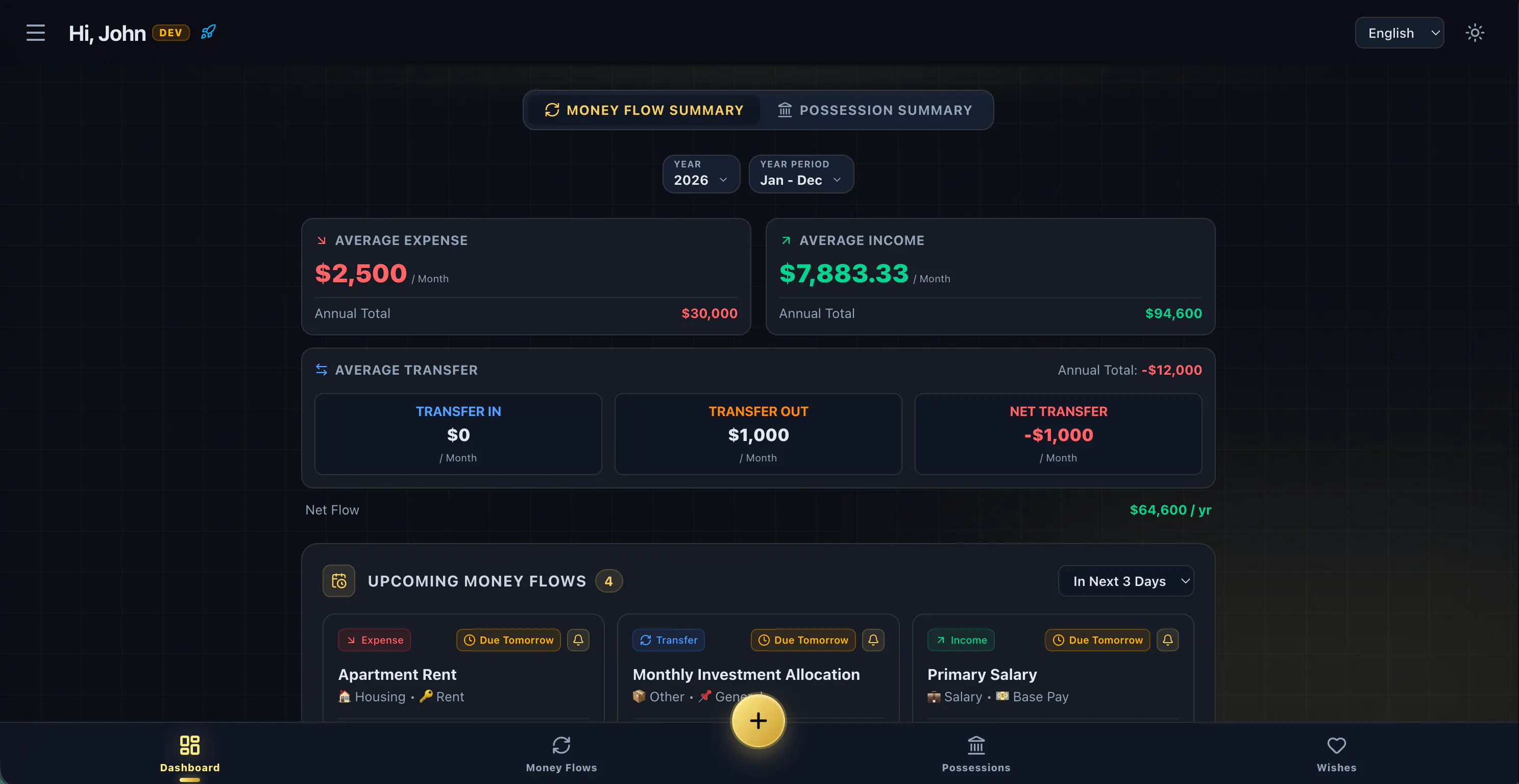Click Apartment Rent title

pos(398,674)
